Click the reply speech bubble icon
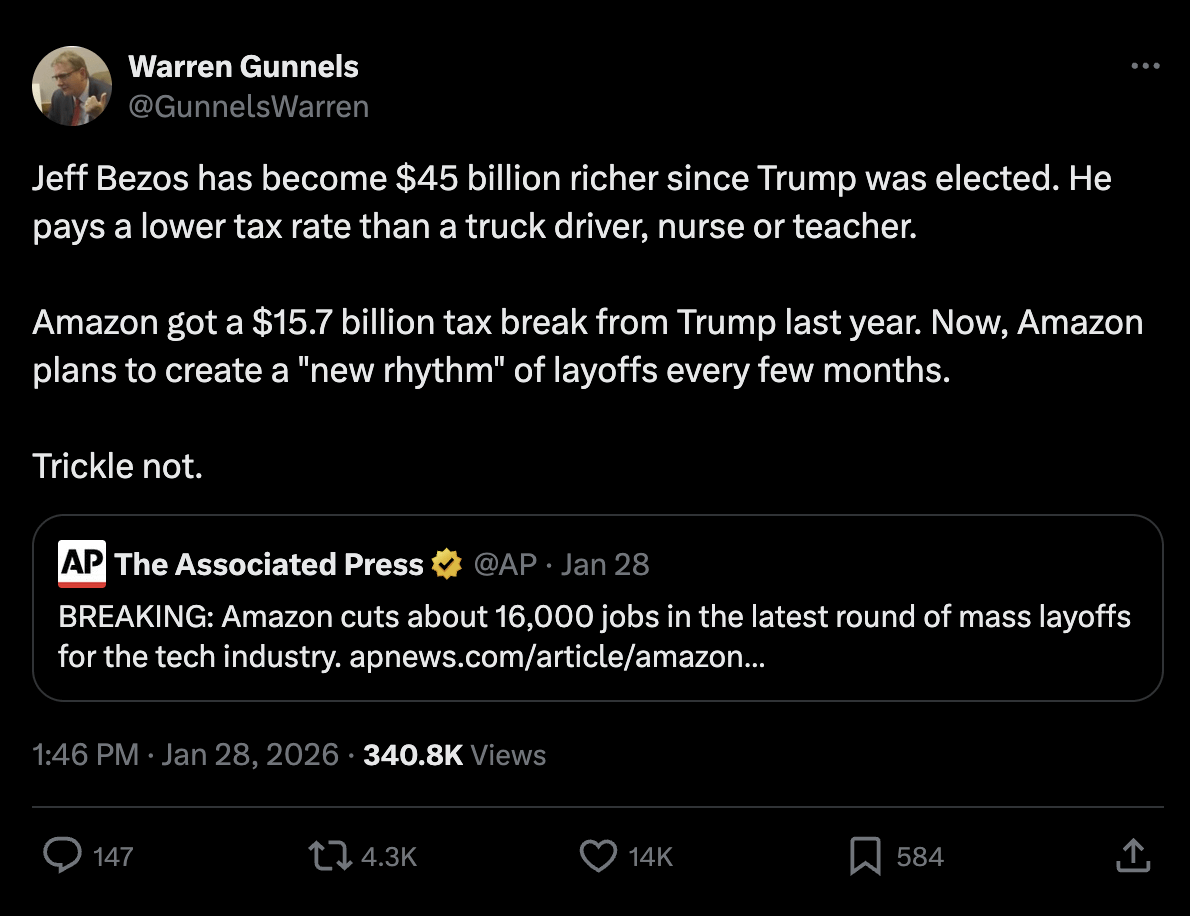1190x916 pixels. tap(65, 856)
